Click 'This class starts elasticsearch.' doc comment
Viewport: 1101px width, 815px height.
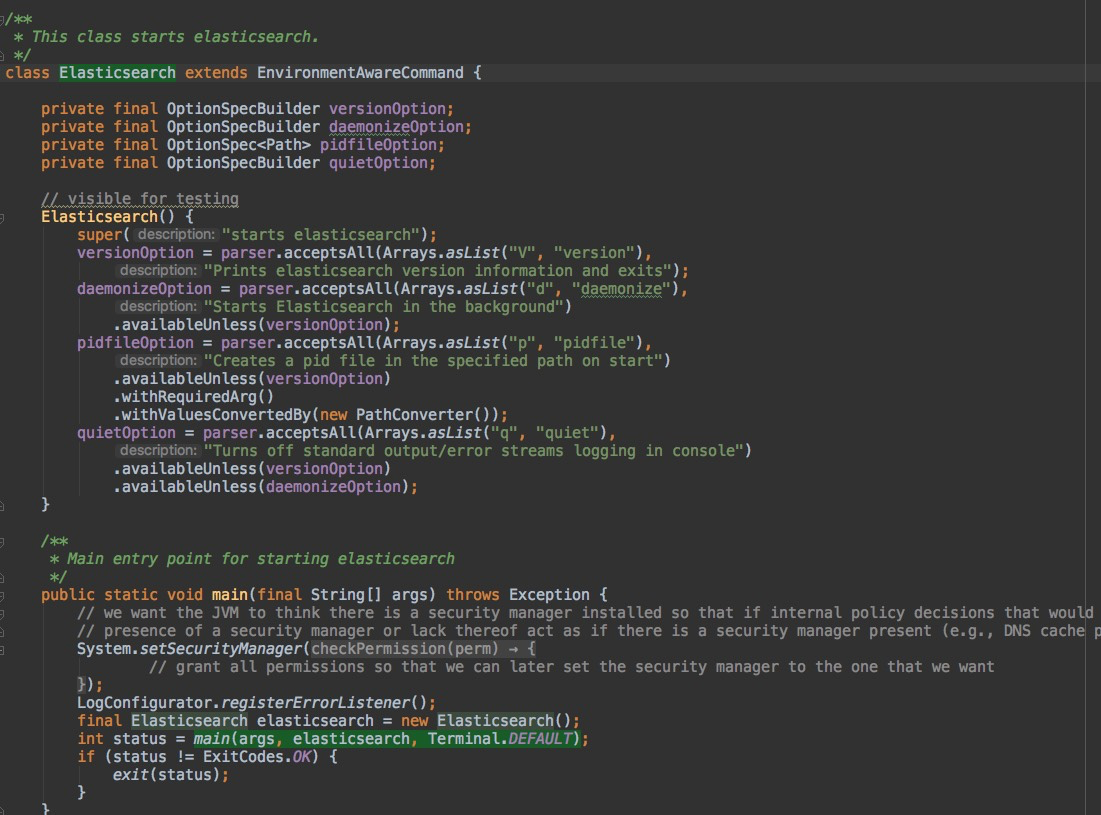click(x=175, y=37)
